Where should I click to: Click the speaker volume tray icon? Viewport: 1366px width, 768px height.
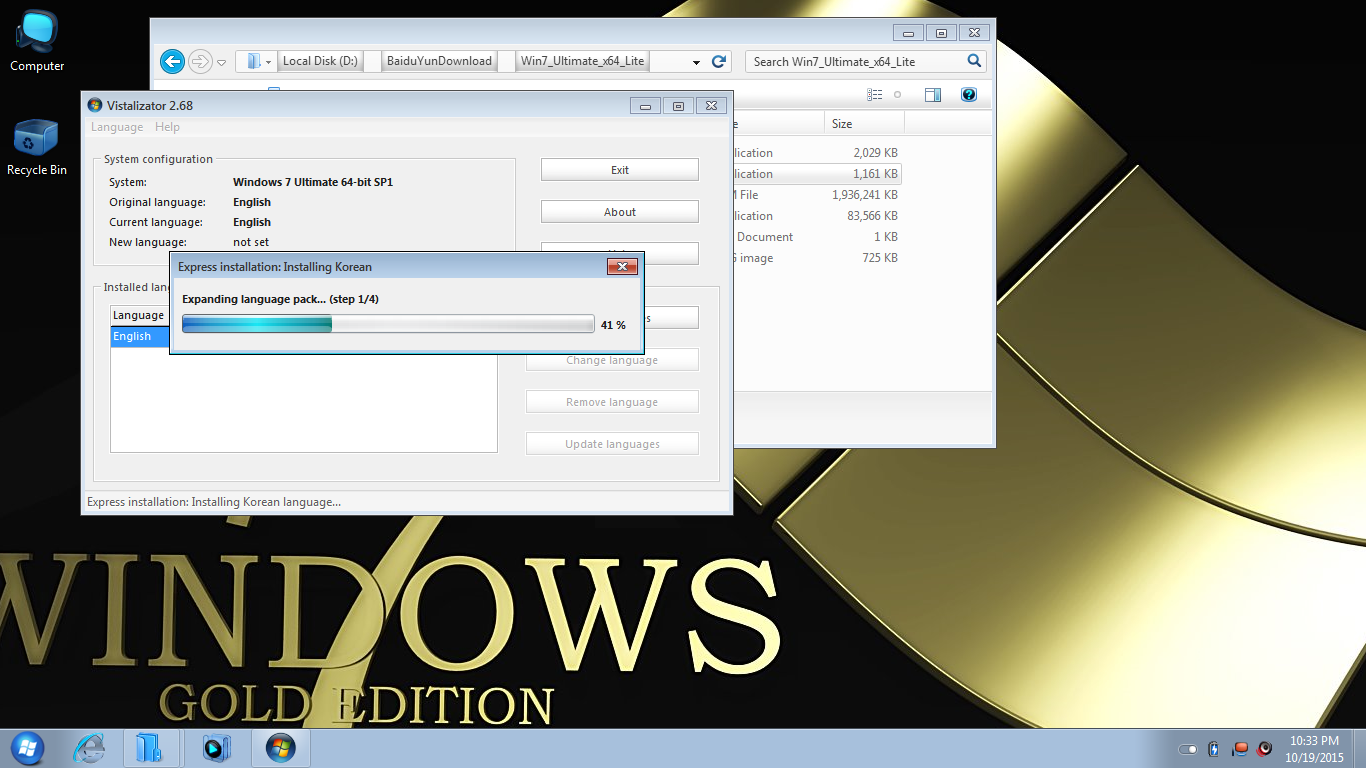[x=1265, y=748]
